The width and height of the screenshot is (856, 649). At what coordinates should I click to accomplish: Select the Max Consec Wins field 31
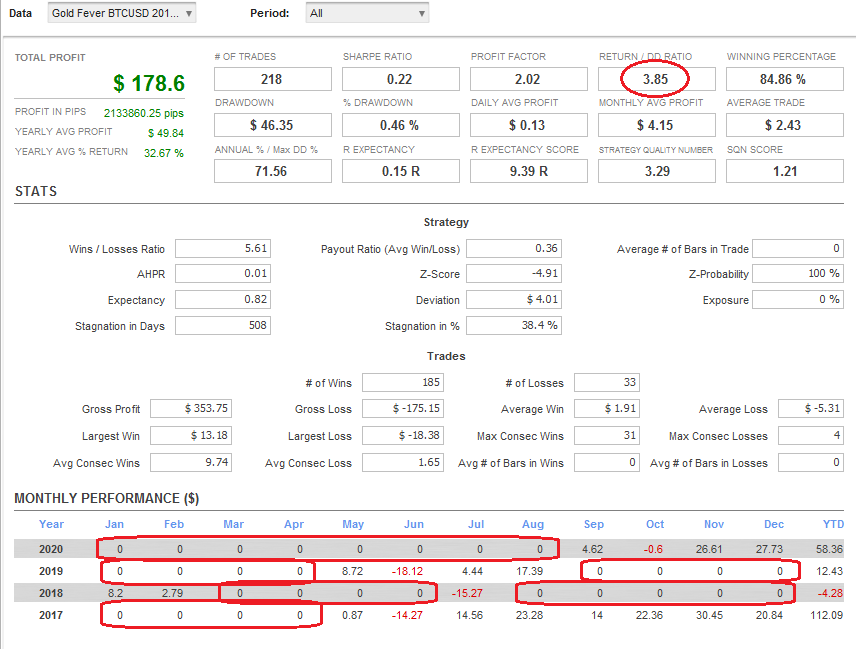pos(607,435)
